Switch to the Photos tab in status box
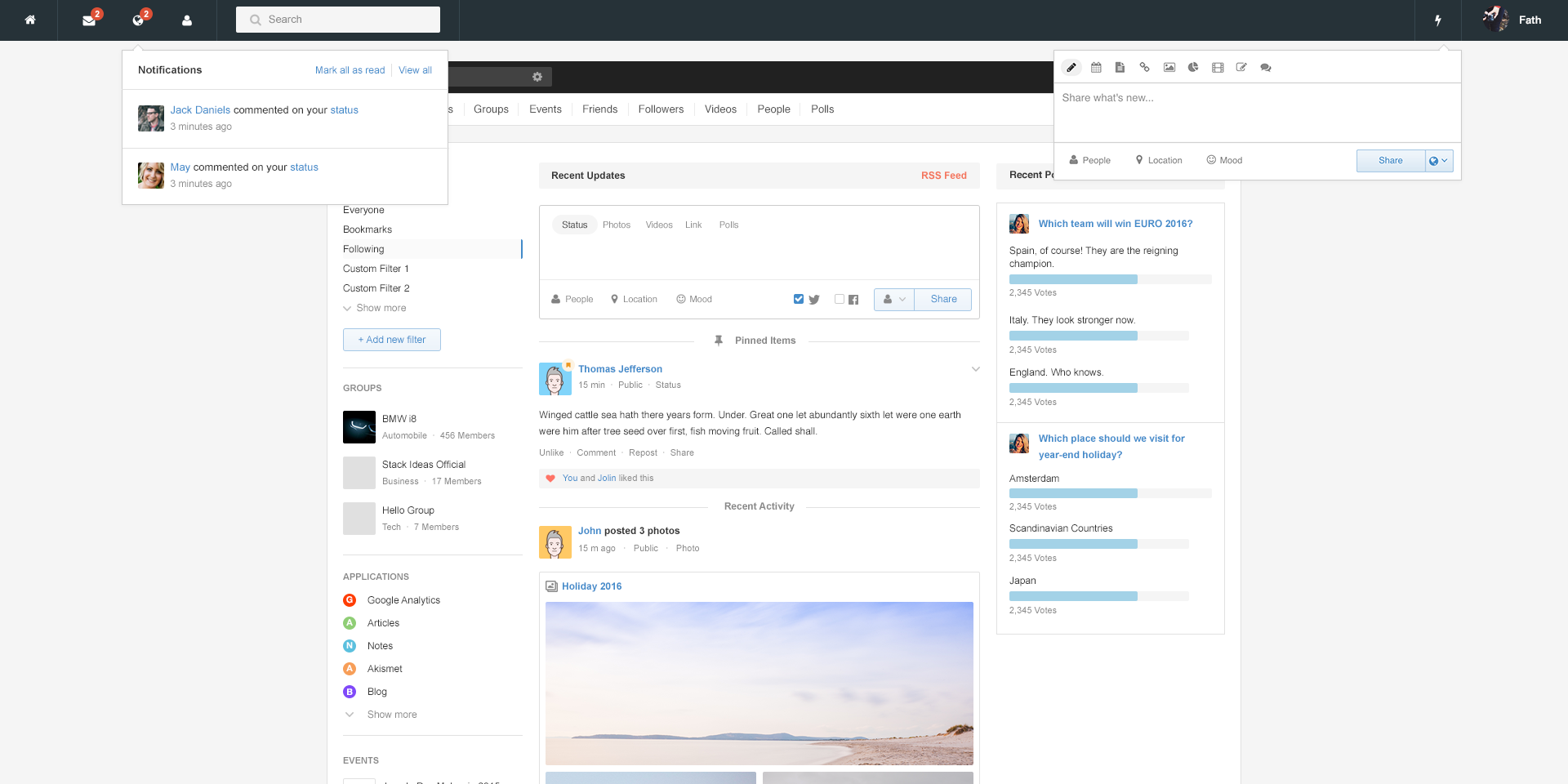The height and width of the screenshot is (784, 1568). click(x=617, y=225)
